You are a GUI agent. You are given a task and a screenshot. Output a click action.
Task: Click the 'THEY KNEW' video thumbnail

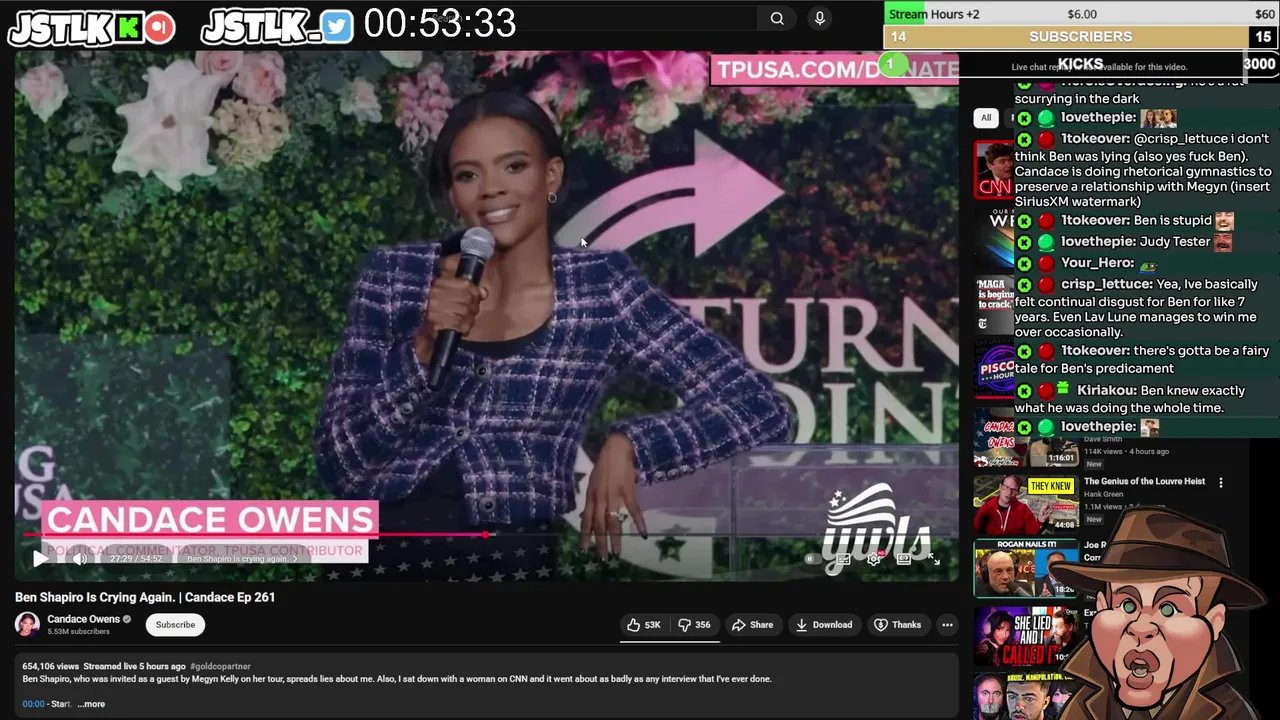1025,503
